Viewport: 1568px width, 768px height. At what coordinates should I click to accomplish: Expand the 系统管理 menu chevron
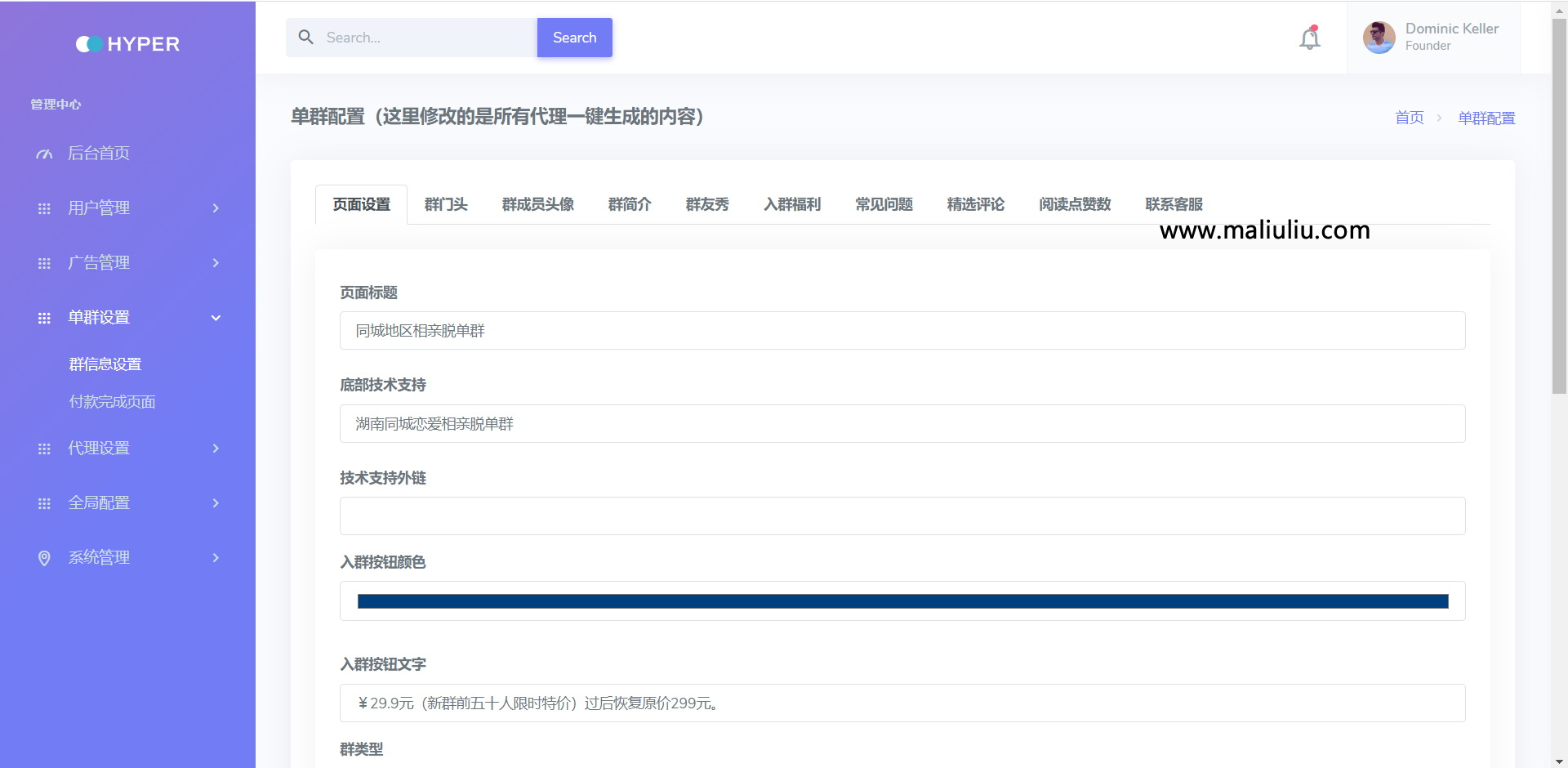pos(216,558)
